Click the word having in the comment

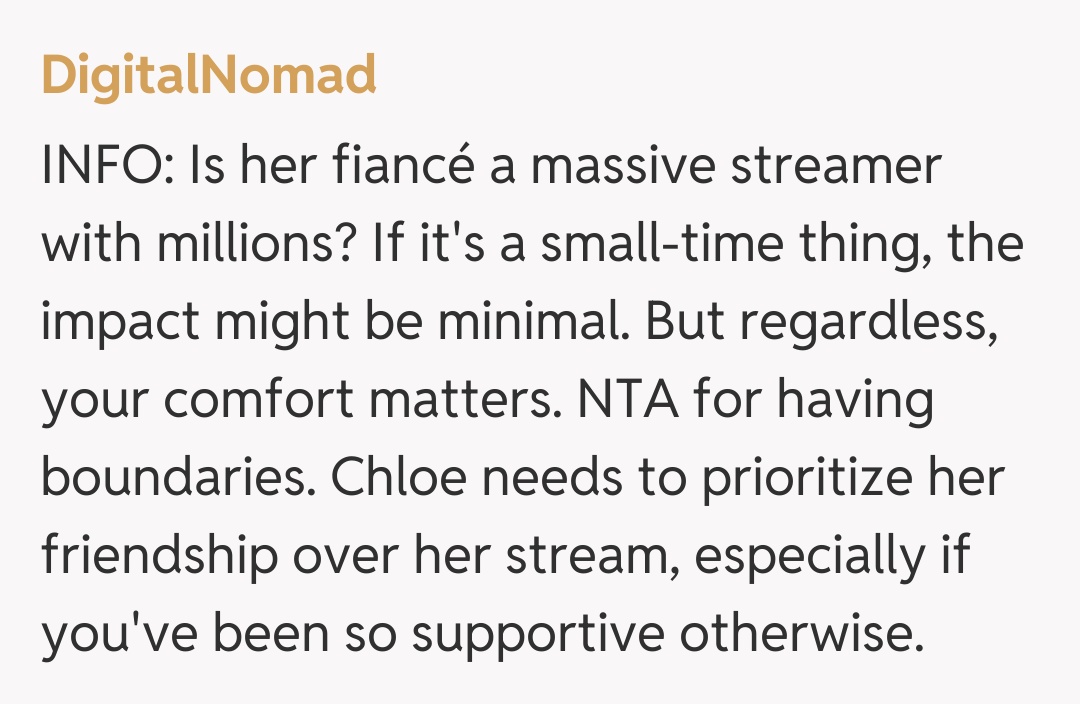click(x=856, y=400)
